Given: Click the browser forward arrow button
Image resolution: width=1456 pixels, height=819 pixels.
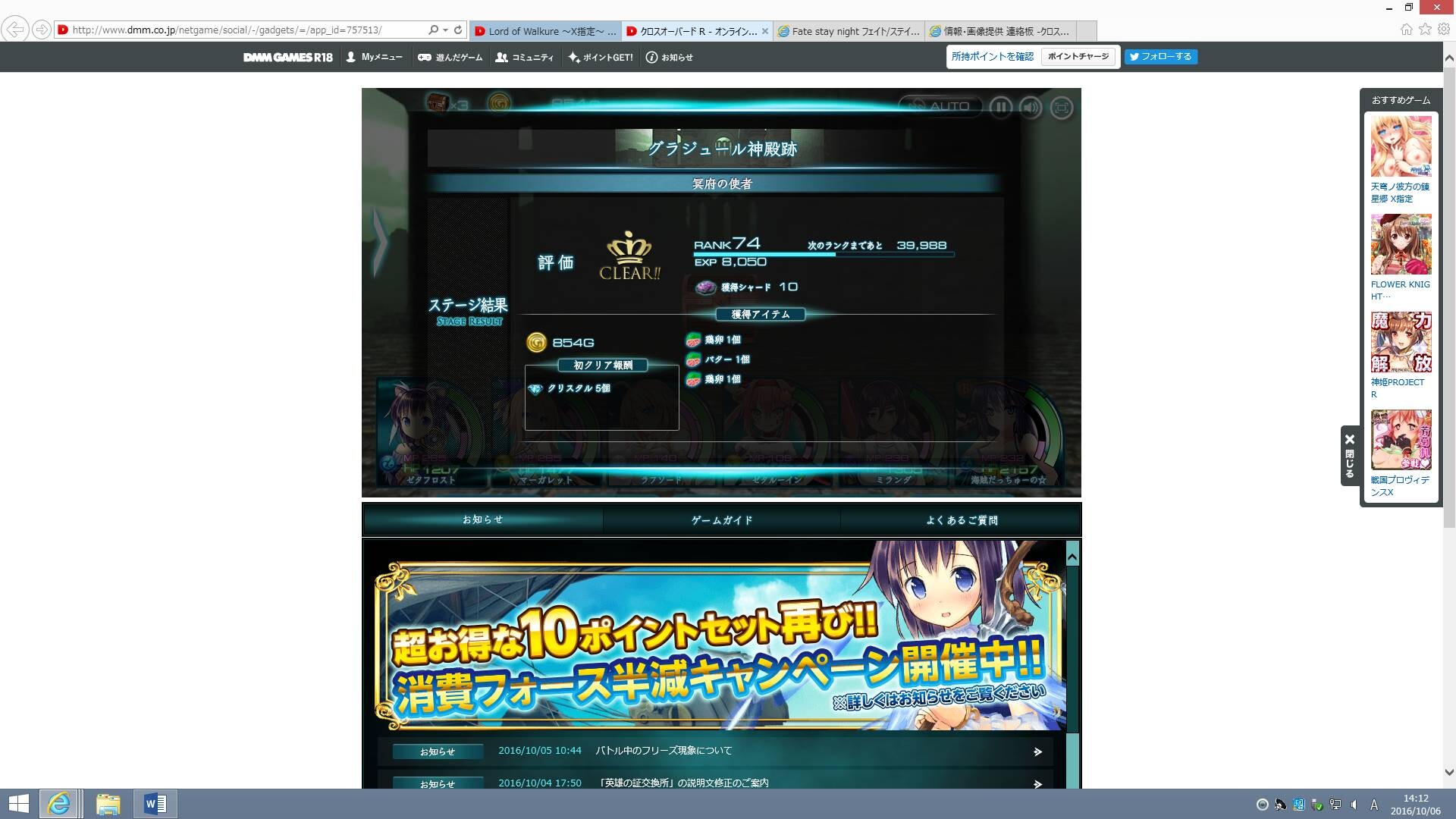Looking at the screenshot, I should click(x=42, y=30).
